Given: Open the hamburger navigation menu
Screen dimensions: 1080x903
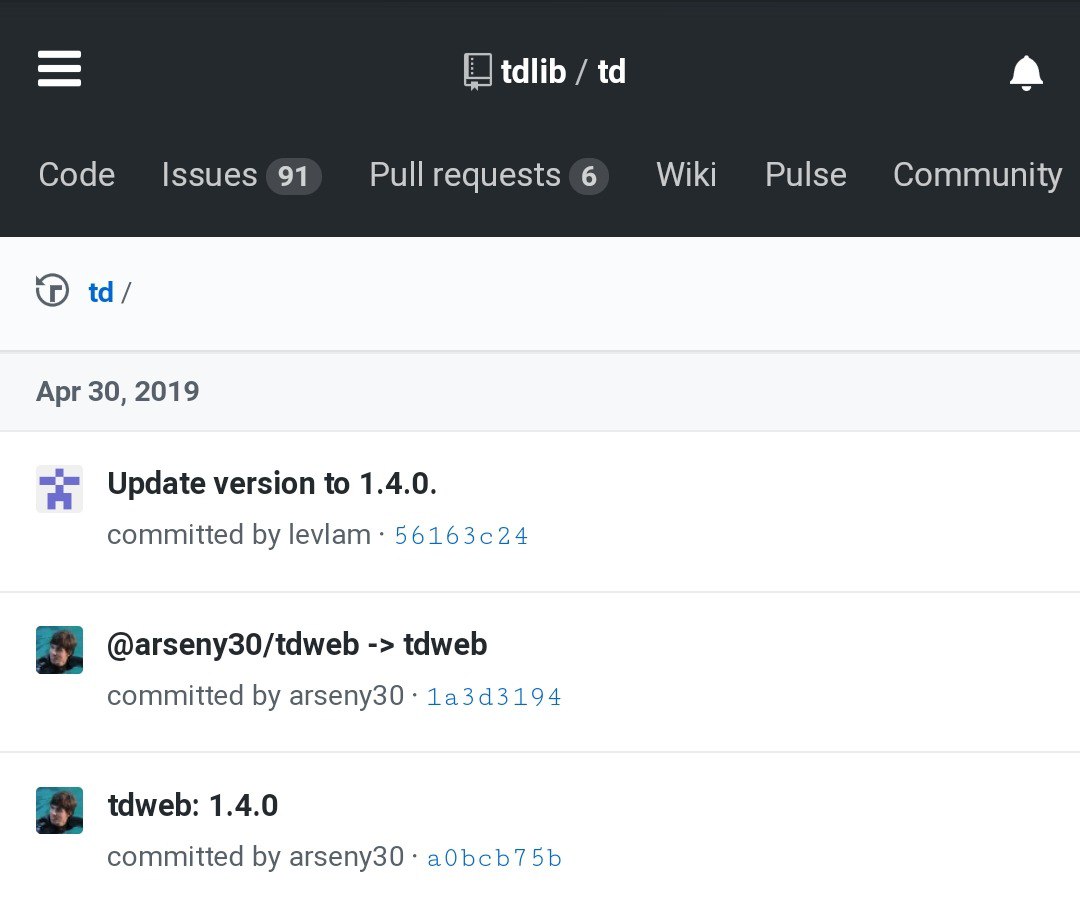Looking at the screenshot, I should 59,70.
